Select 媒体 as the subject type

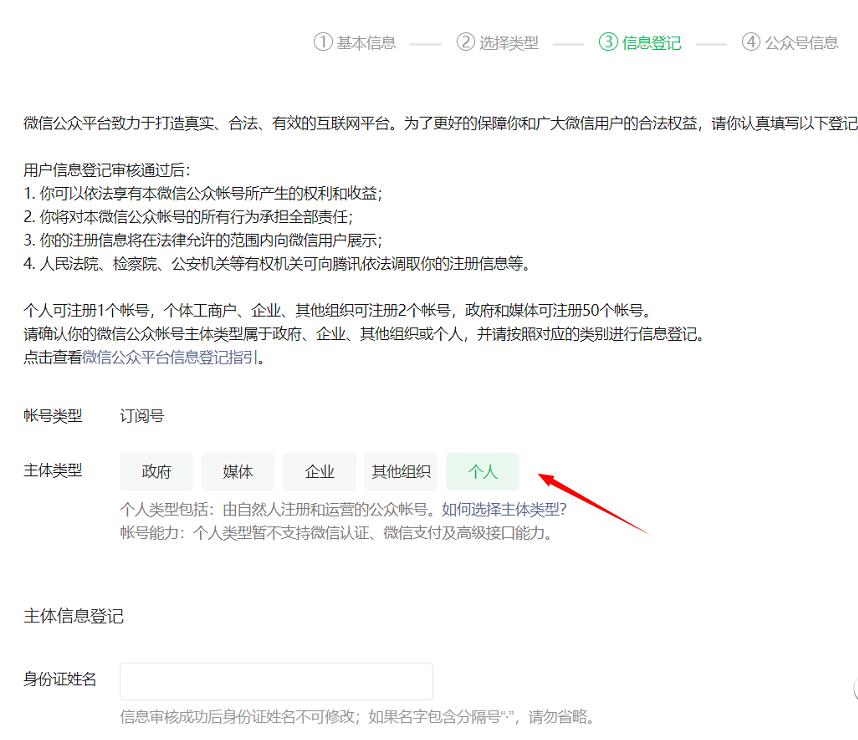pos(238,471)
